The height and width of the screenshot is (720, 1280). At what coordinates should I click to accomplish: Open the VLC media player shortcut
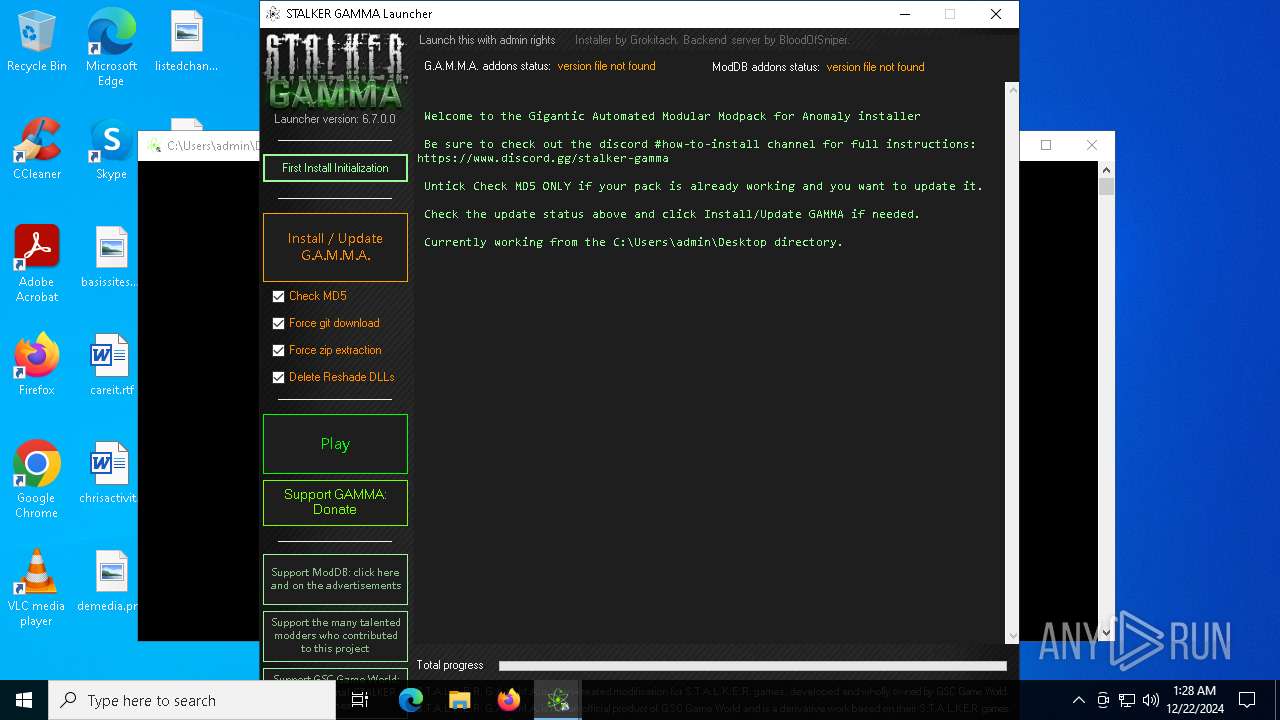click(x=37, y=588)
